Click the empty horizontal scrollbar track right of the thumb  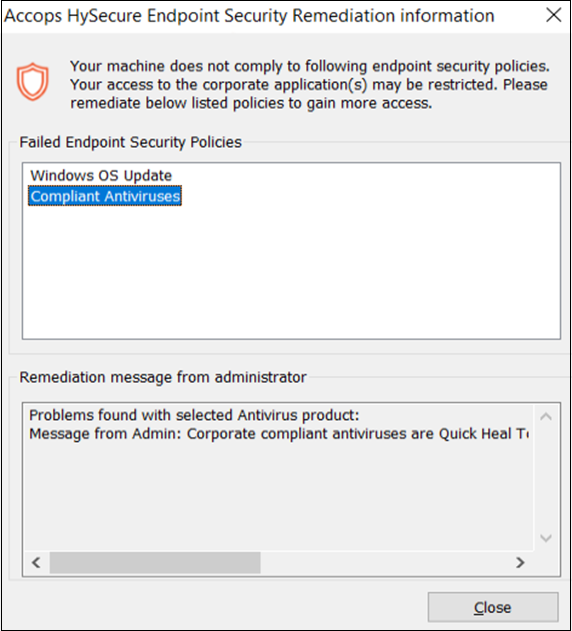[384, 562]
